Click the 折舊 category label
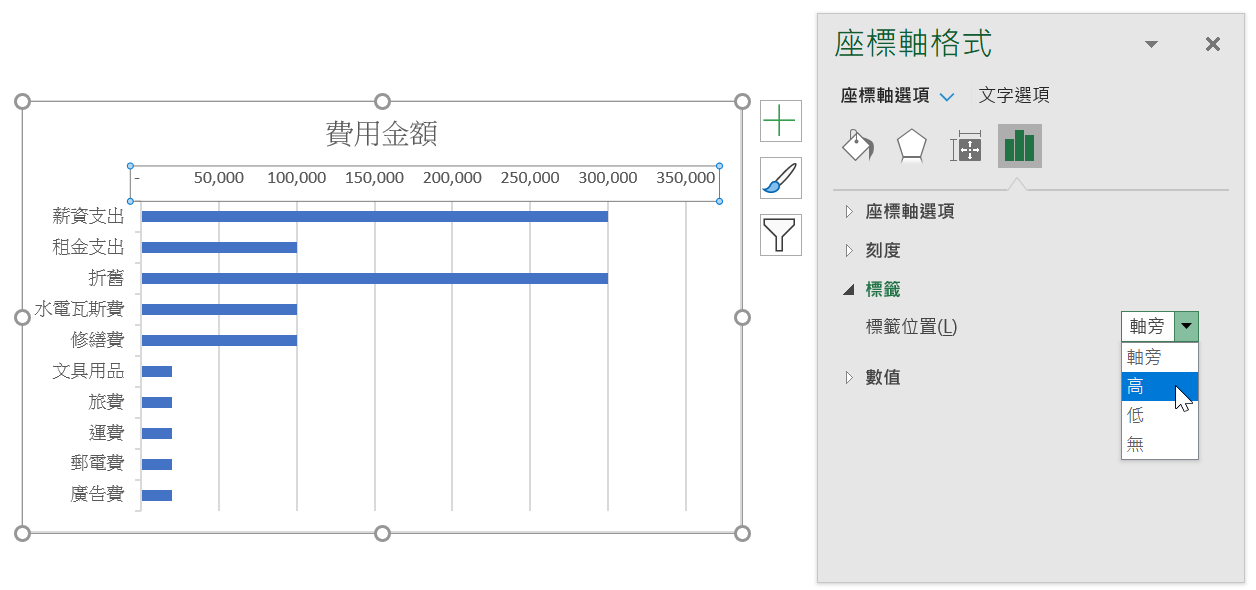Screen dimensions: 1256x590 [106, 278]
